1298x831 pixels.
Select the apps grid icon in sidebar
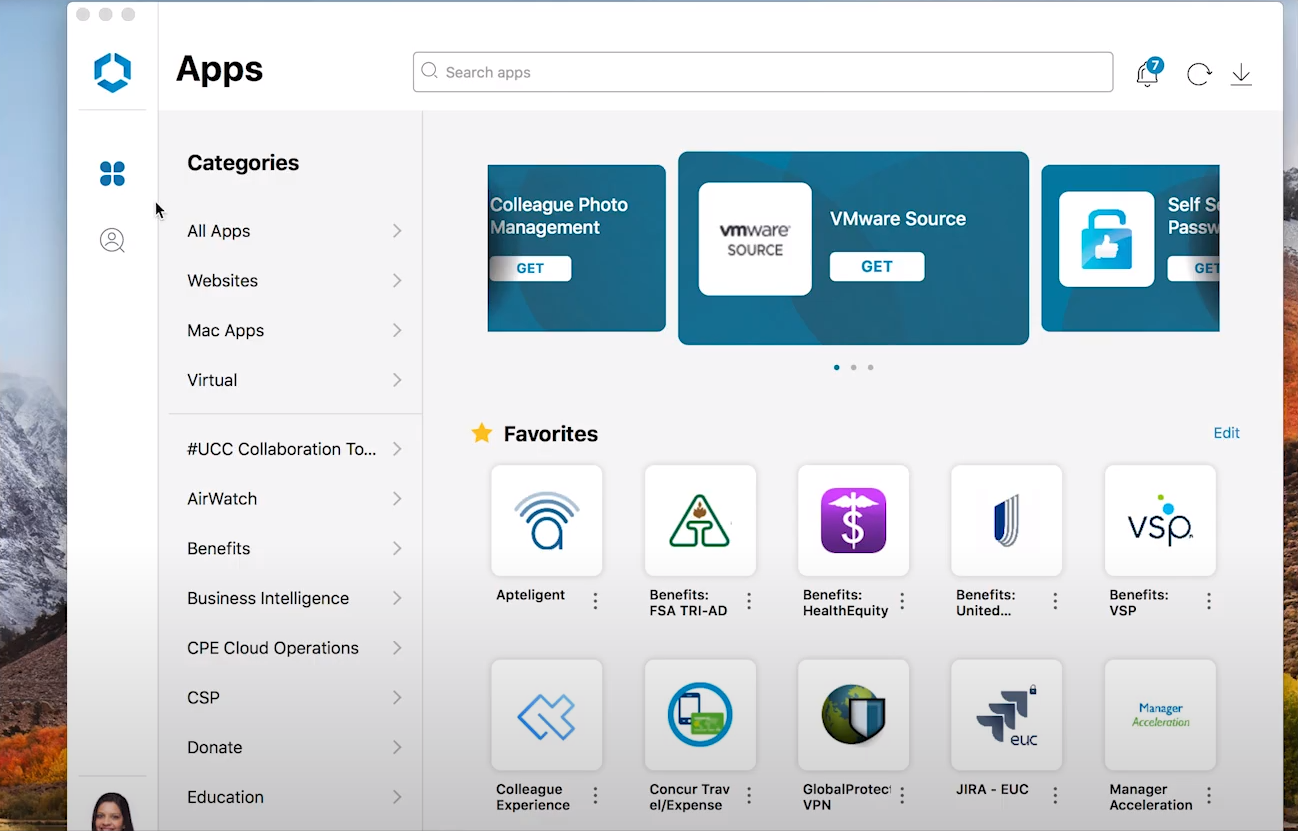(x=112, y=173)
